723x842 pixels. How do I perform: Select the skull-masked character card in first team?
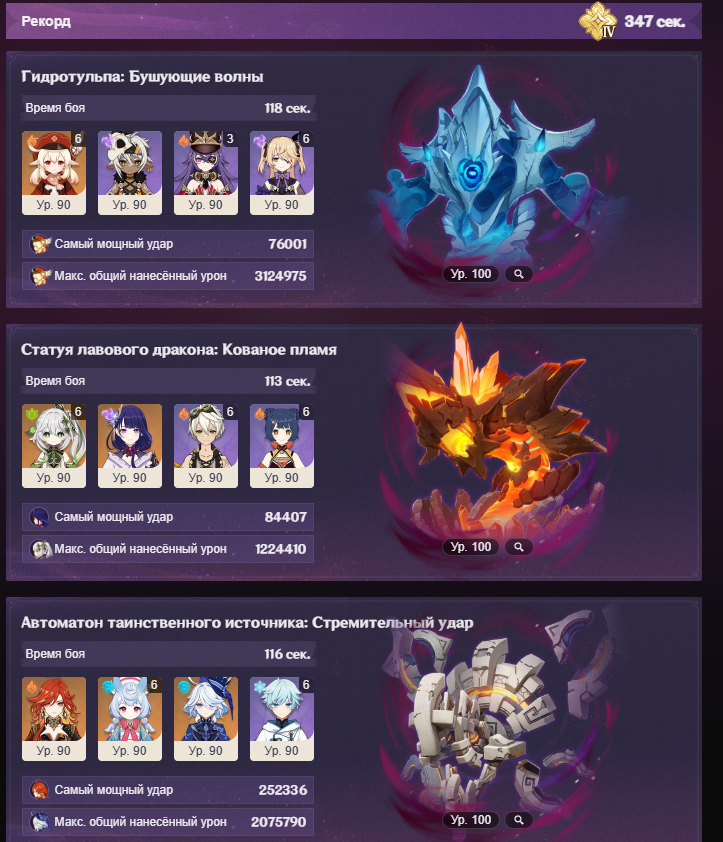point(130,173)
